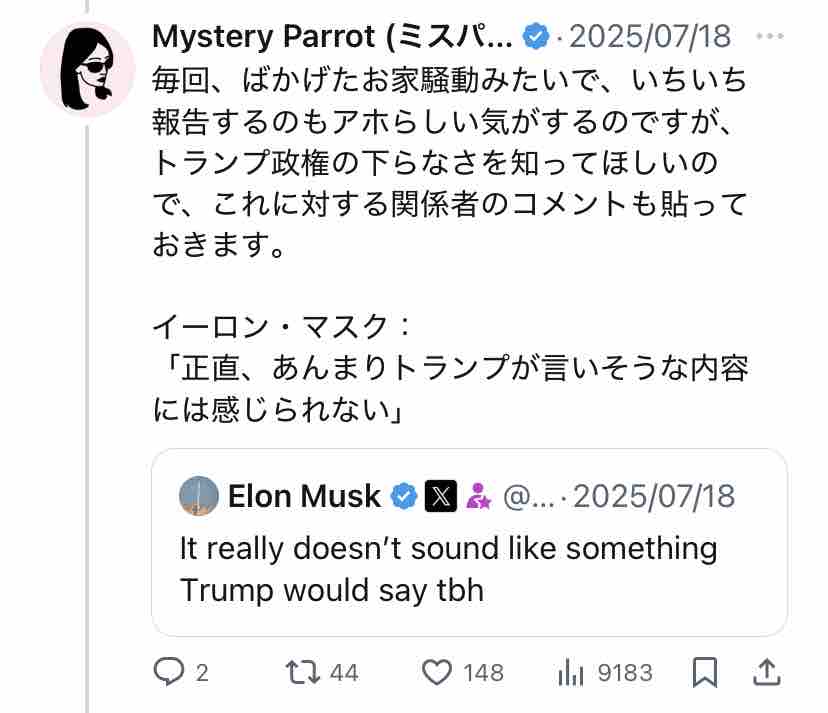Click Mystery Parrot's blue verified badge
This screenshot has width=828, height=713.
click(x=537, y=38)
